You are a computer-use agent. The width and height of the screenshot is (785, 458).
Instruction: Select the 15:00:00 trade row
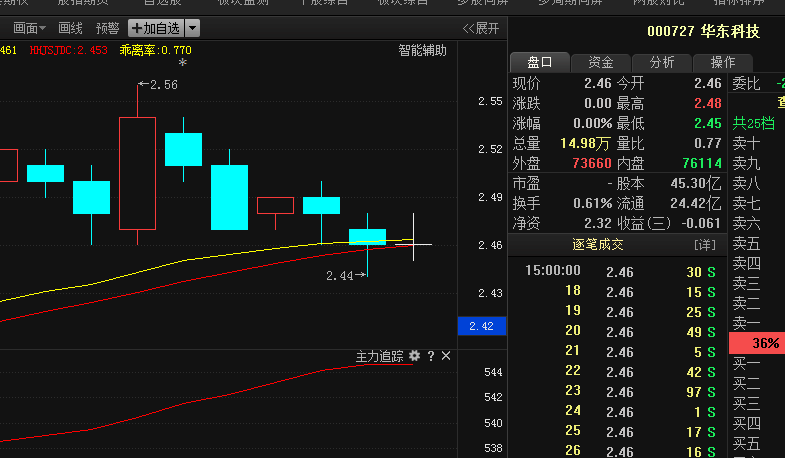pyautogui.click(x=619, y=272)
